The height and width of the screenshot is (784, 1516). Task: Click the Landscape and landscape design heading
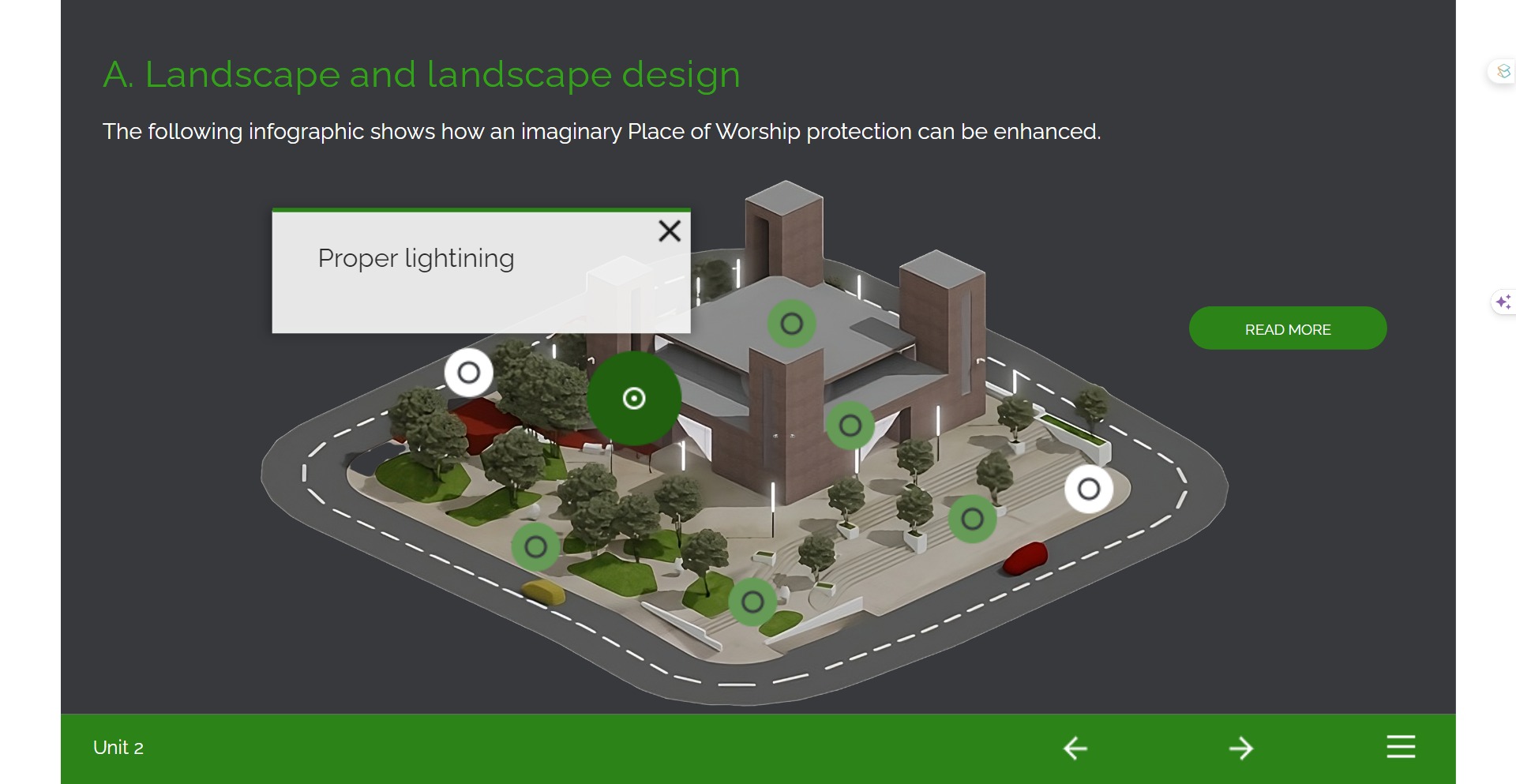click(422, 75)
